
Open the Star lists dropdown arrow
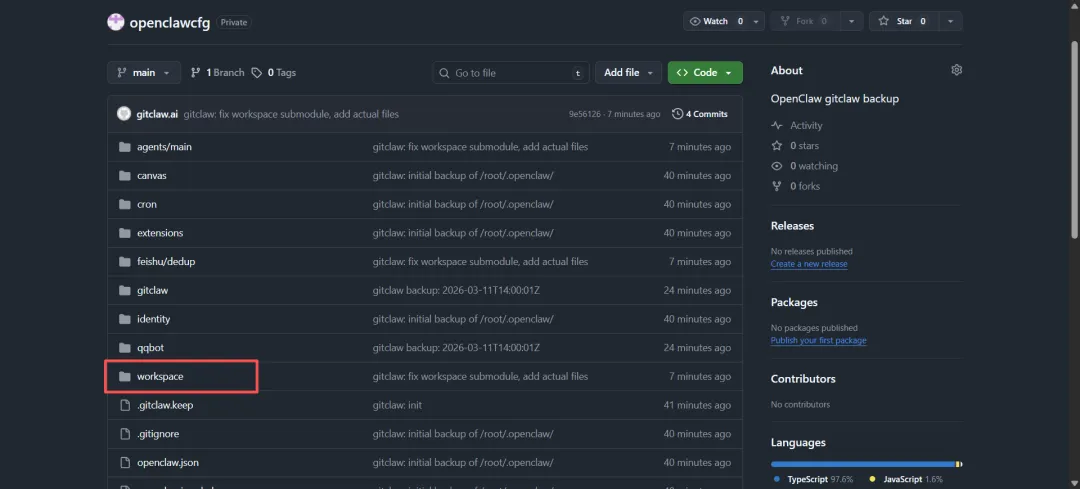[951, 21]
